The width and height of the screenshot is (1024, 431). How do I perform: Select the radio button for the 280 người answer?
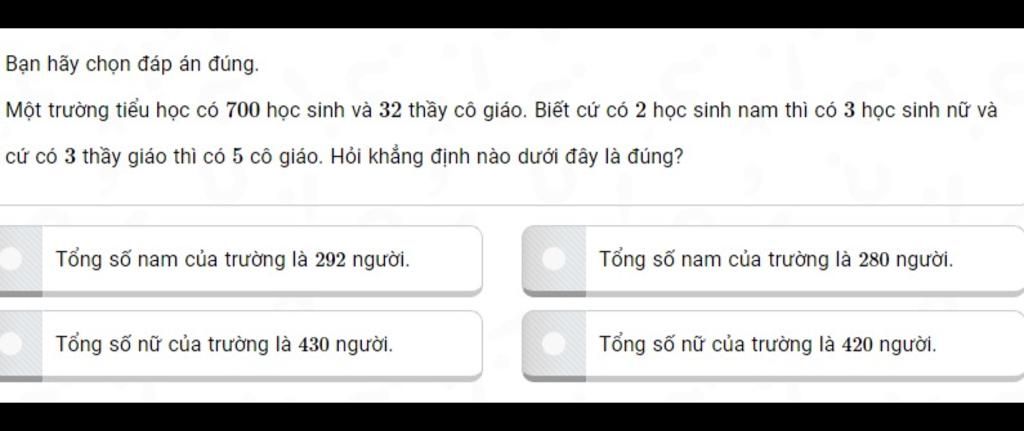[x=553, y=259]
